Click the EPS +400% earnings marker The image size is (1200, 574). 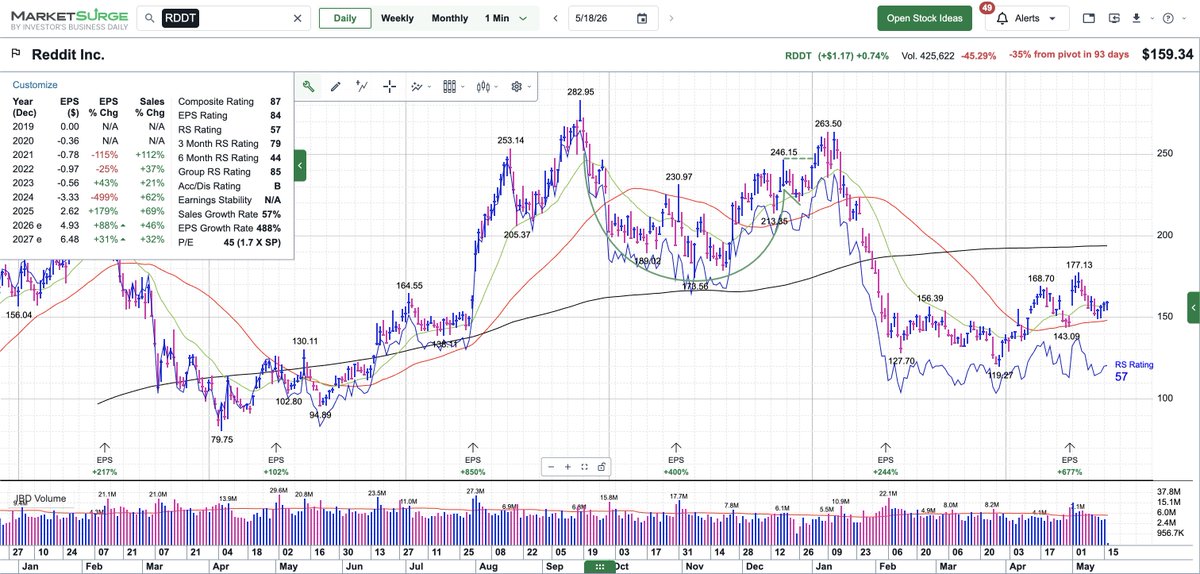click(x=676, y=458)
